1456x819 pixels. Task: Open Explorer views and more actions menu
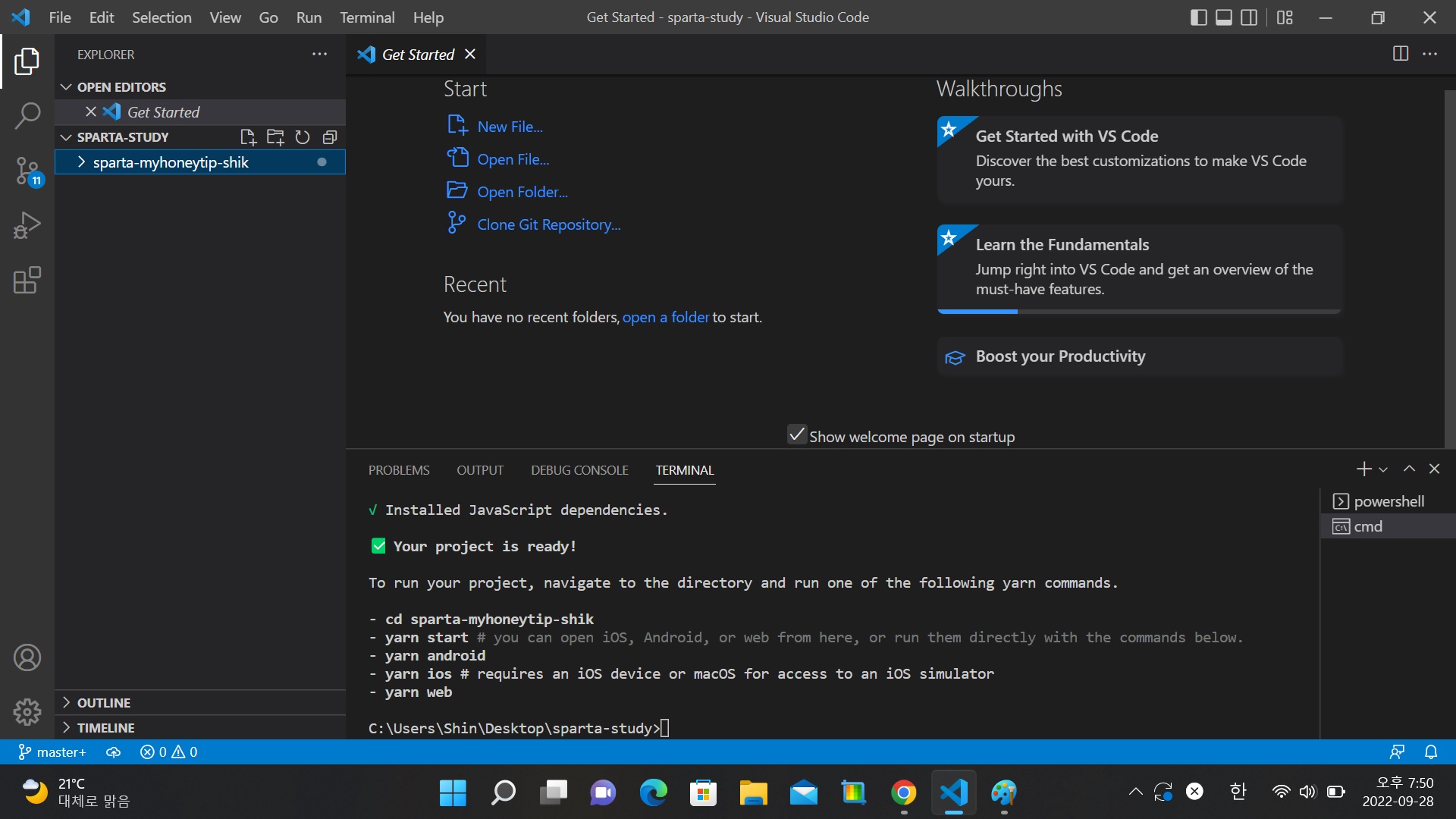tap(320, 54)
